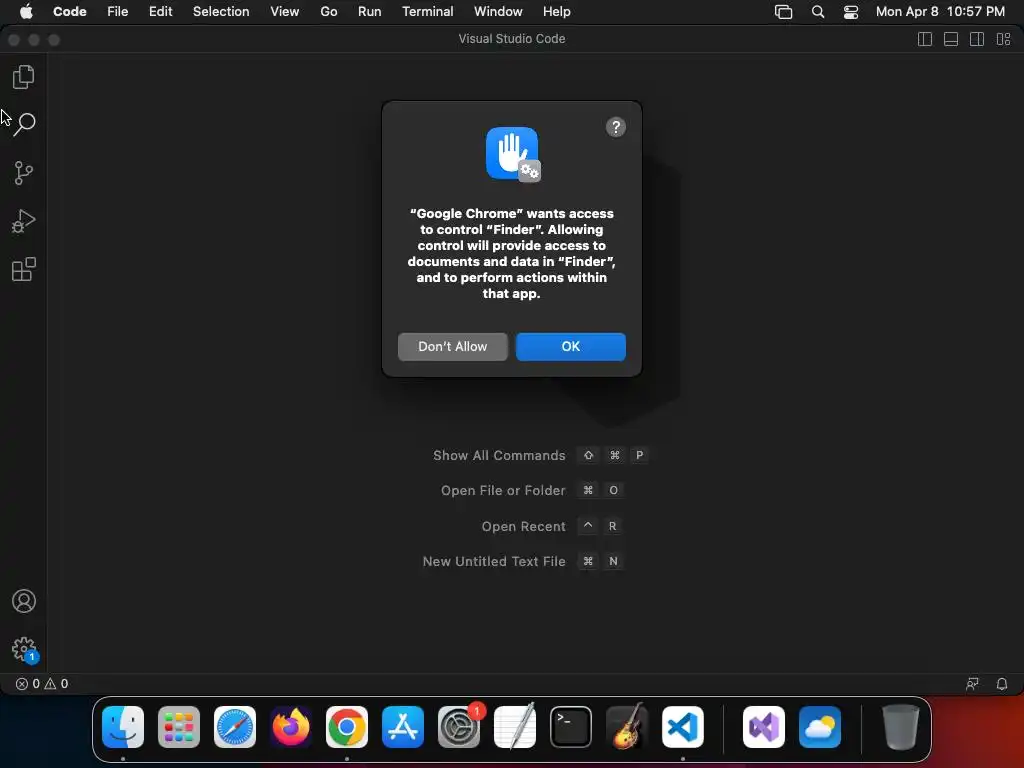
Task: Open Launchpad from the Dock
Action: pyautogui.click(x=179, y=727)
